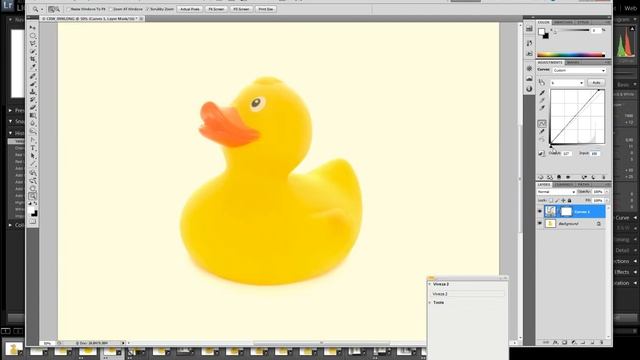Hide the Background layer
This screenshot has height=360, width=640.
coord(540,224)
